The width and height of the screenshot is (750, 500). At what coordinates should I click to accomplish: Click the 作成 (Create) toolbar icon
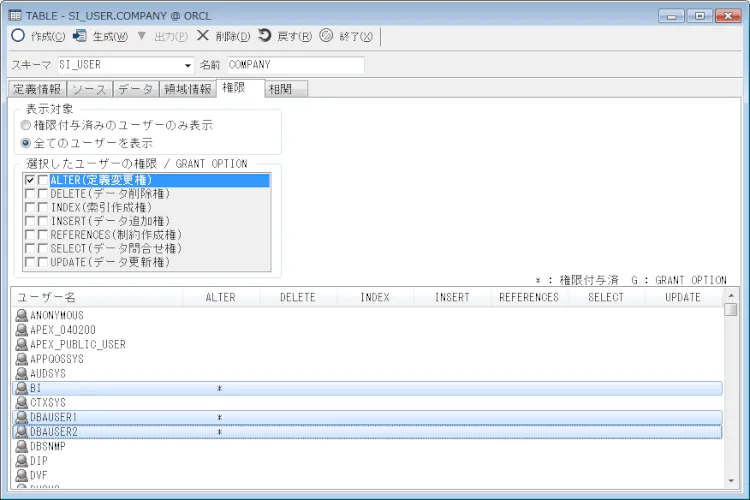click(x=18, y=35)
